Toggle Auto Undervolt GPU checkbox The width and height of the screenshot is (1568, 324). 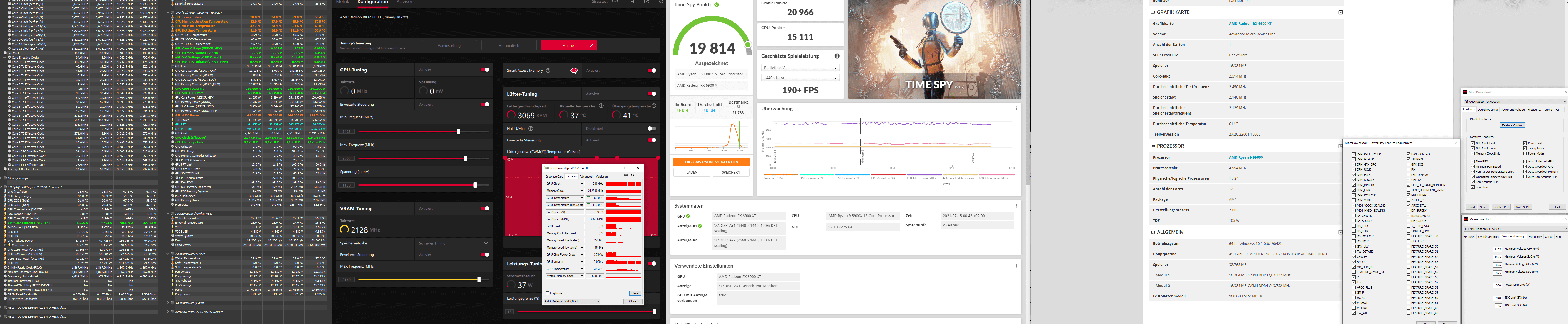pyautogui.click(x=1525, y=162)
